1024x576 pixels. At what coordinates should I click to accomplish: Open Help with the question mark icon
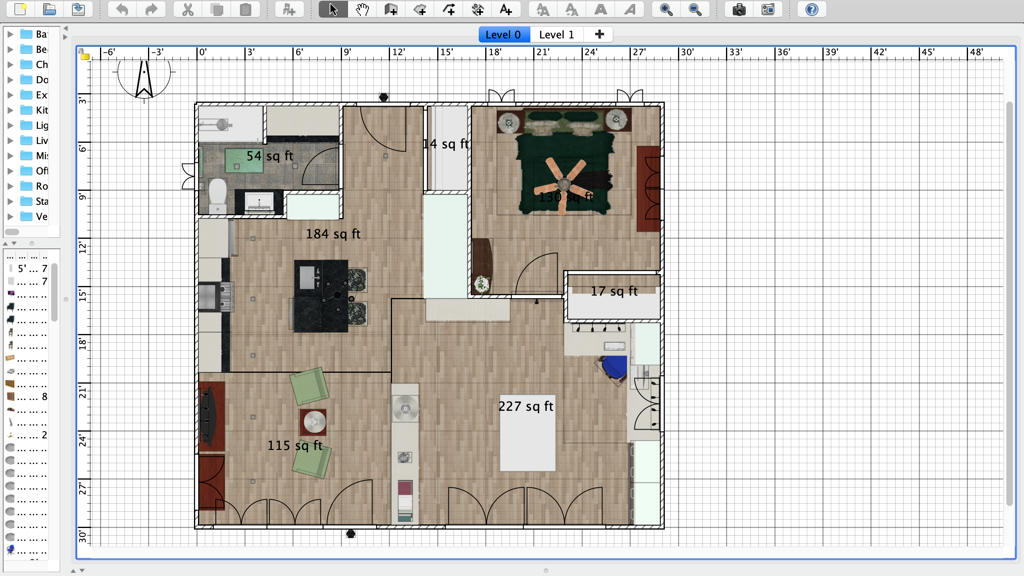pos(811,9)
